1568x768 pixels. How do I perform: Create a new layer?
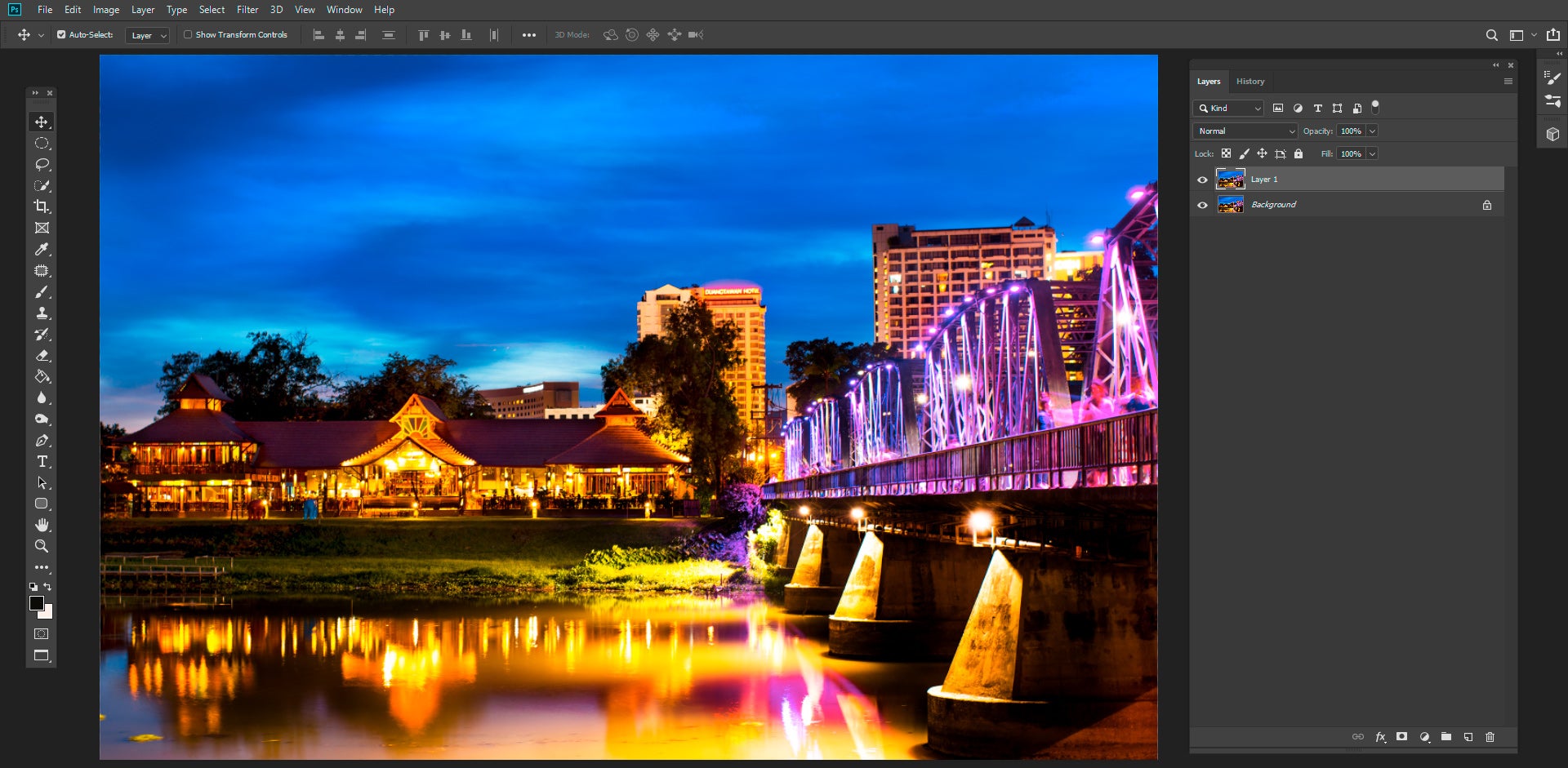point(1468,737)
